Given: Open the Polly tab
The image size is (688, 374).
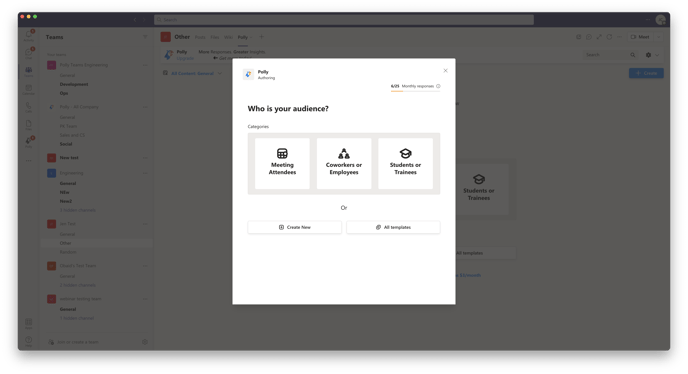Looking at the screenshot, I should click(243, 37).
